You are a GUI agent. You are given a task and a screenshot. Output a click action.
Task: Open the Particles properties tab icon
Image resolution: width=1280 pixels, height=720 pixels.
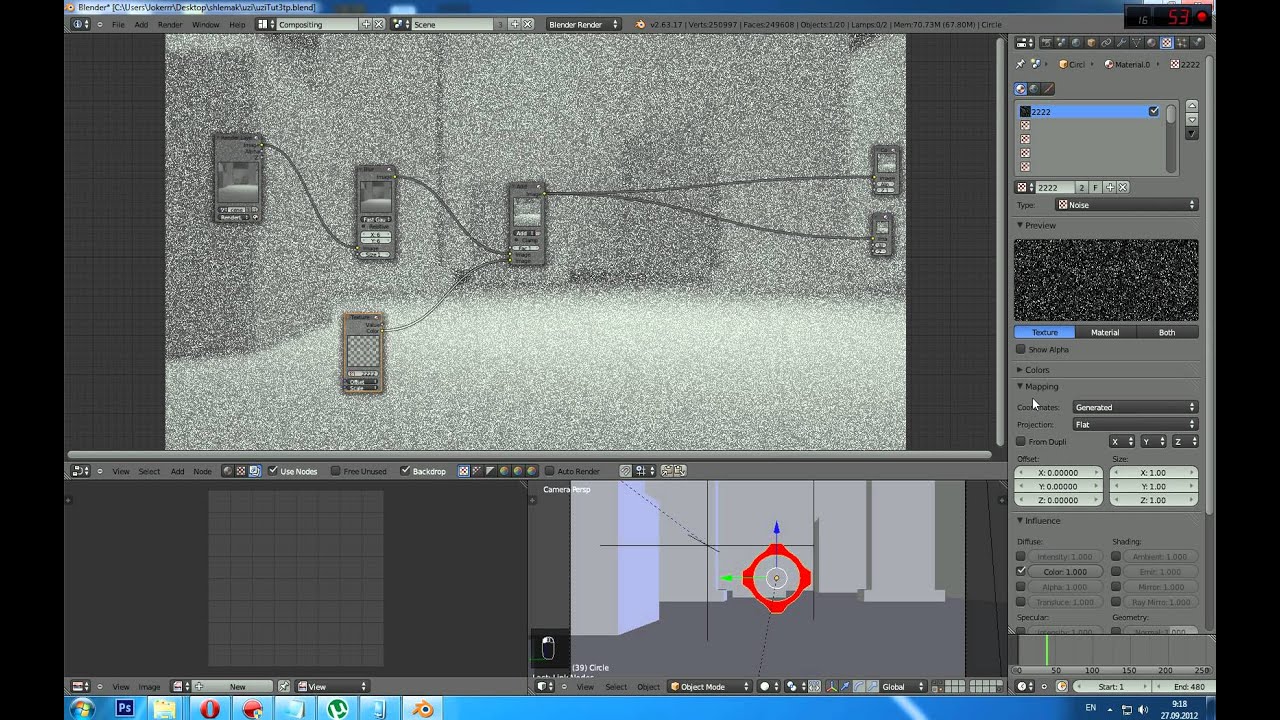(x=1182, y=43)
